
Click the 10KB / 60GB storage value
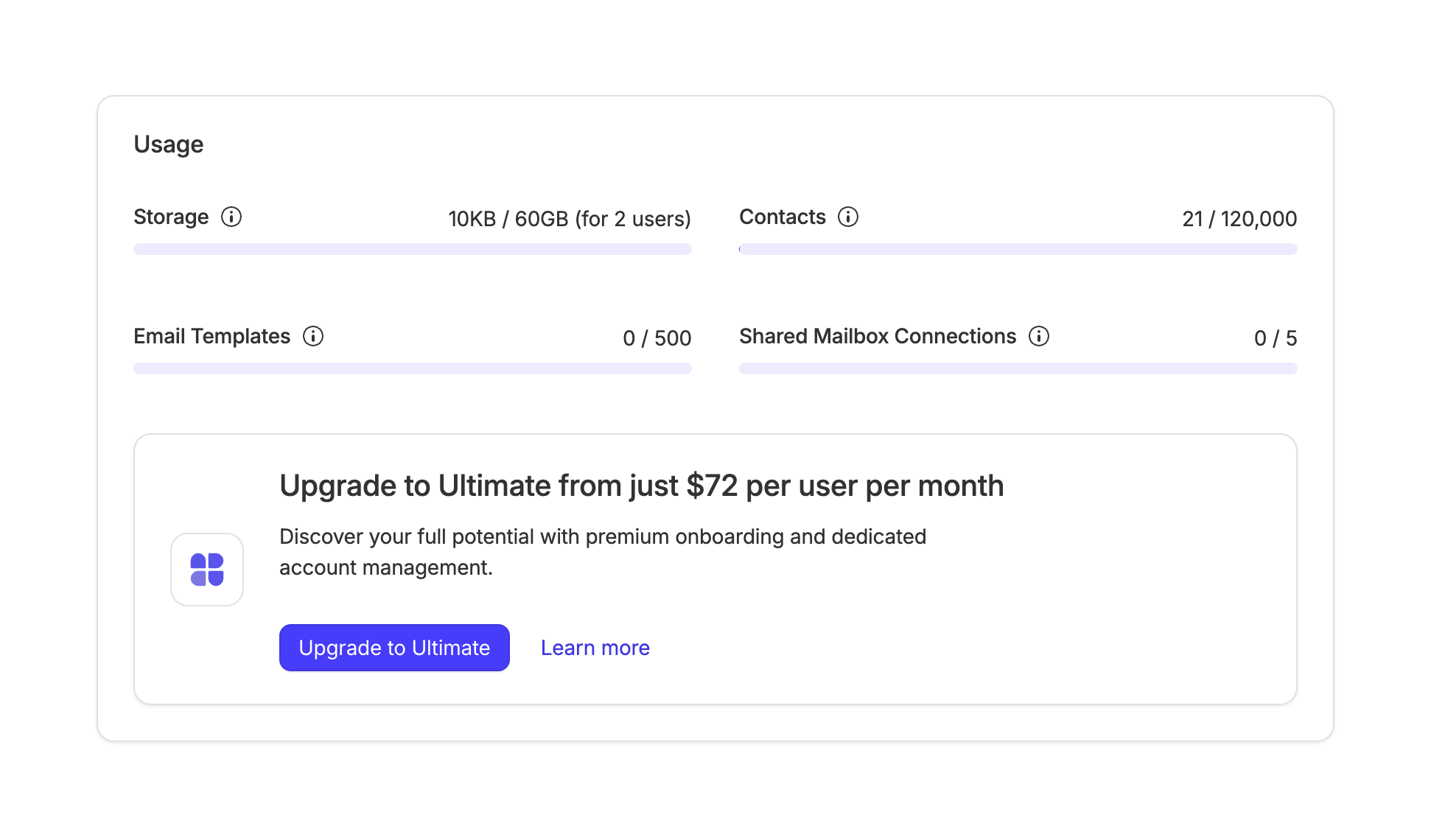pyautogui.click(x=569, y=219)
